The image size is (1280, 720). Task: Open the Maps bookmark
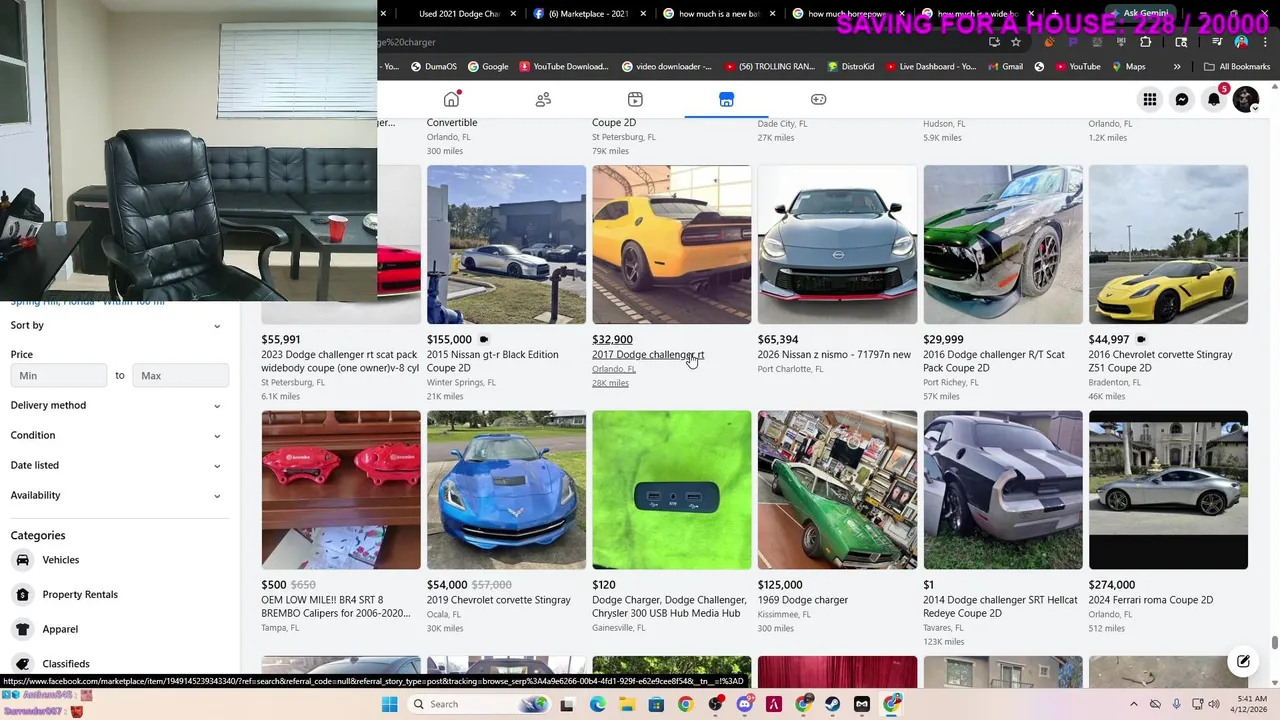coord(1127,67)
